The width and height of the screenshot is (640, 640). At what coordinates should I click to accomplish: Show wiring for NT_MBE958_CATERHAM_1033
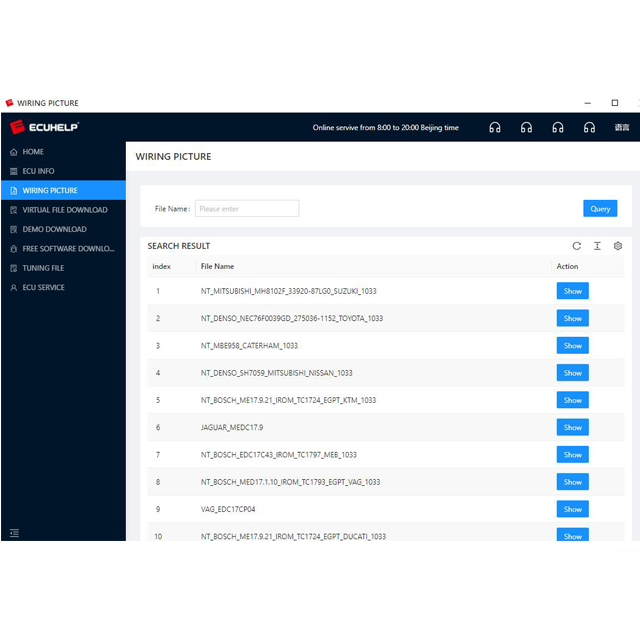(572, 346)
